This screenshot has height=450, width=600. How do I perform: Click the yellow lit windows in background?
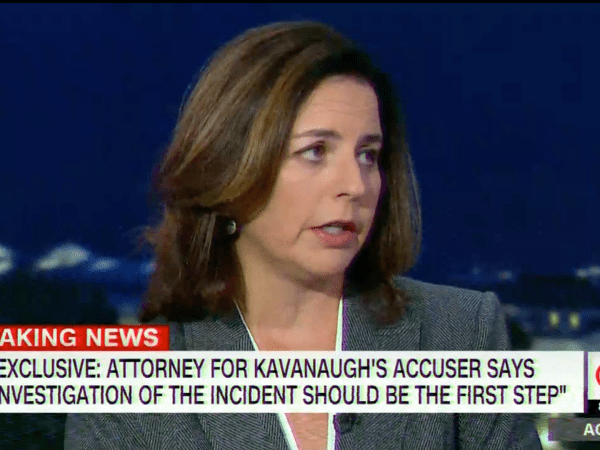point(564,320)
